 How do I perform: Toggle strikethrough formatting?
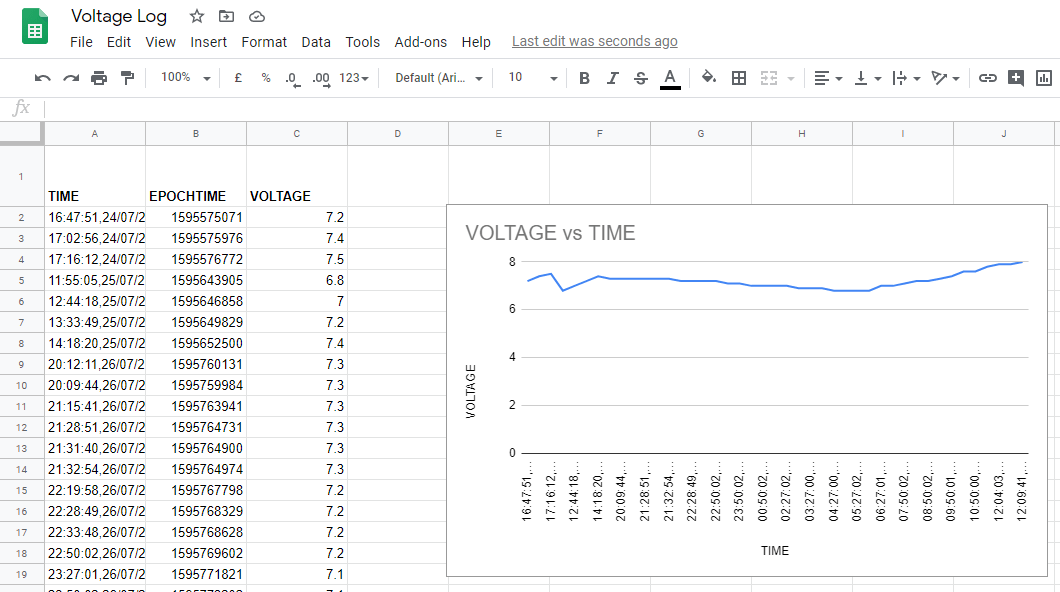click(x=641, y=78)
